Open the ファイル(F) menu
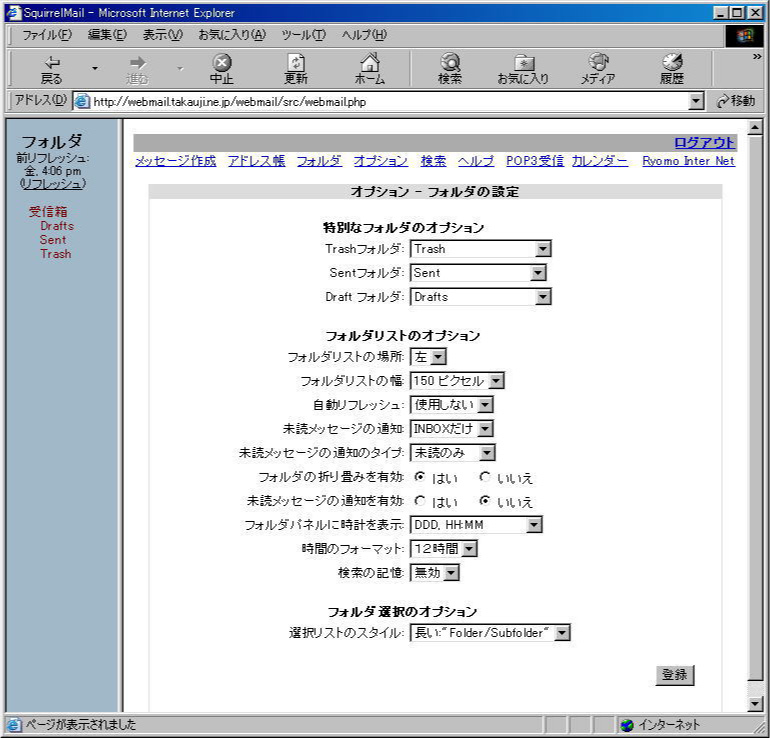This screenshot has height=738, width=770. [x=47, y=35]
